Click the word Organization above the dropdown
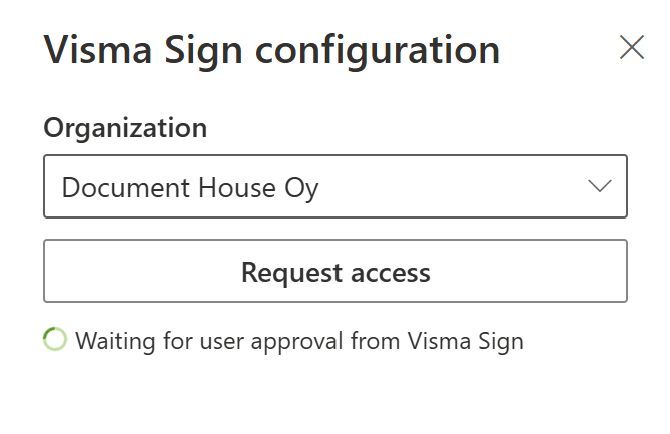The image size is (670, 434). (125, 128)
